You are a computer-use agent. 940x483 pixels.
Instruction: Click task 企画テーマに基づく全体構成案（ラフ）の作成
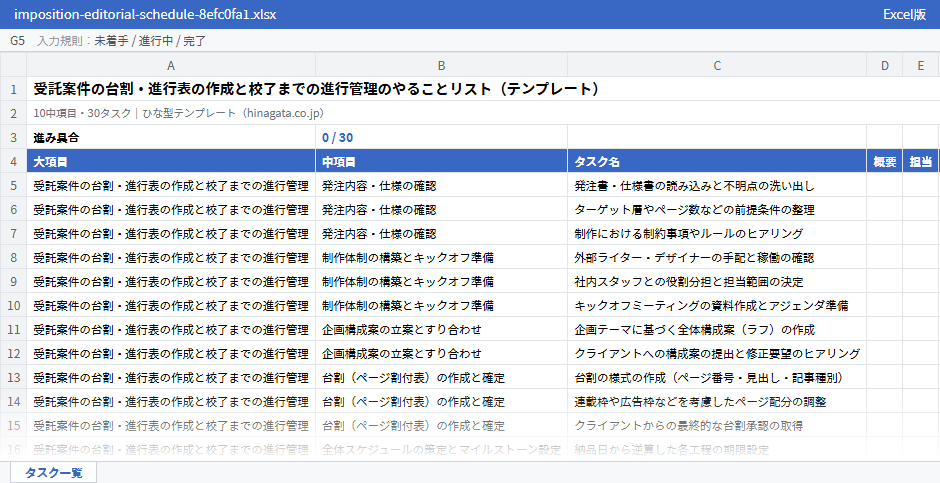pyautogui.click(x=717, y=330)
